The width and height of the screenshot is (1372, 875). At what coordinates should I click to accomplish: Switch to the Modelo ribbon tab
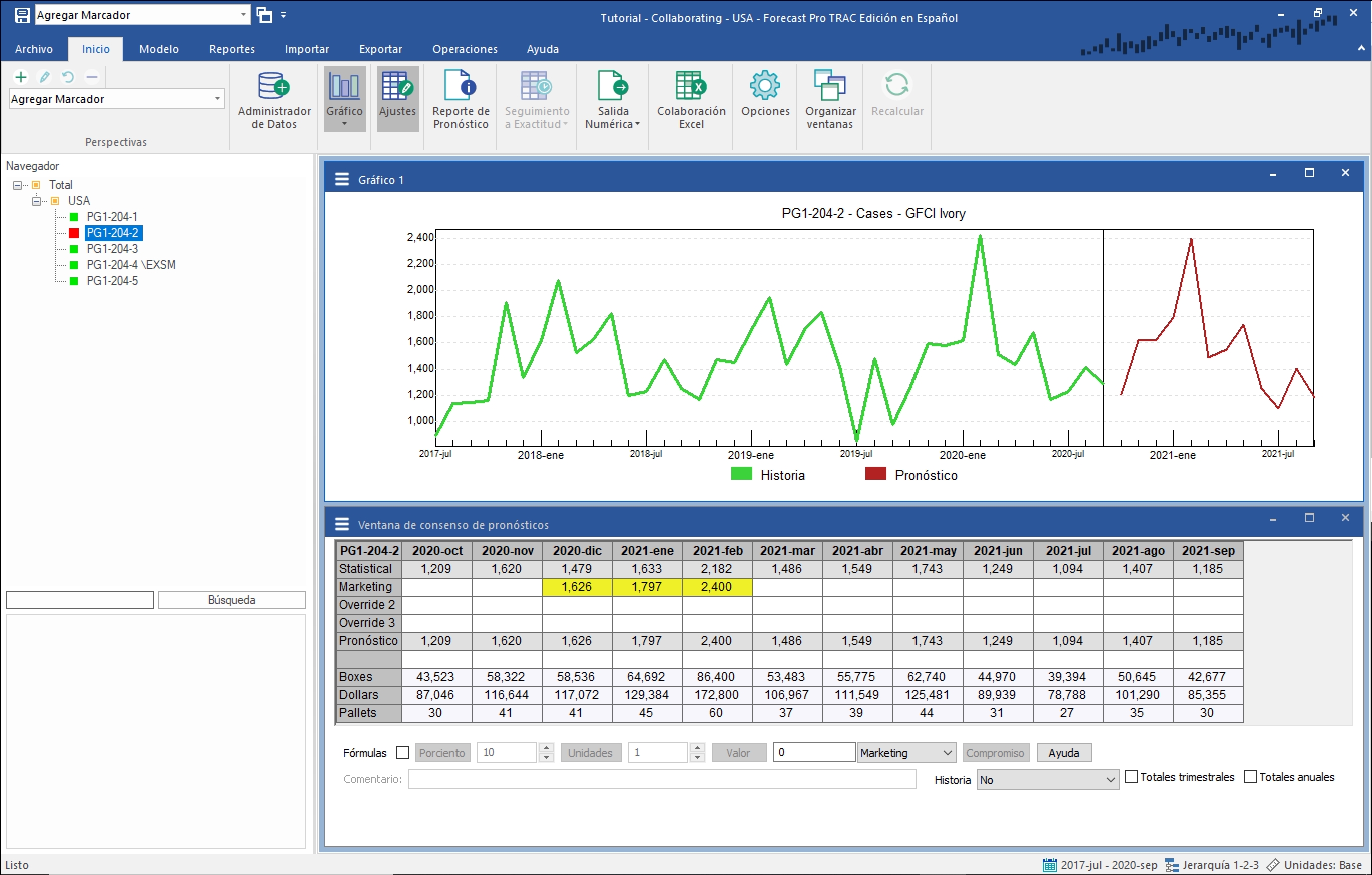158,49
